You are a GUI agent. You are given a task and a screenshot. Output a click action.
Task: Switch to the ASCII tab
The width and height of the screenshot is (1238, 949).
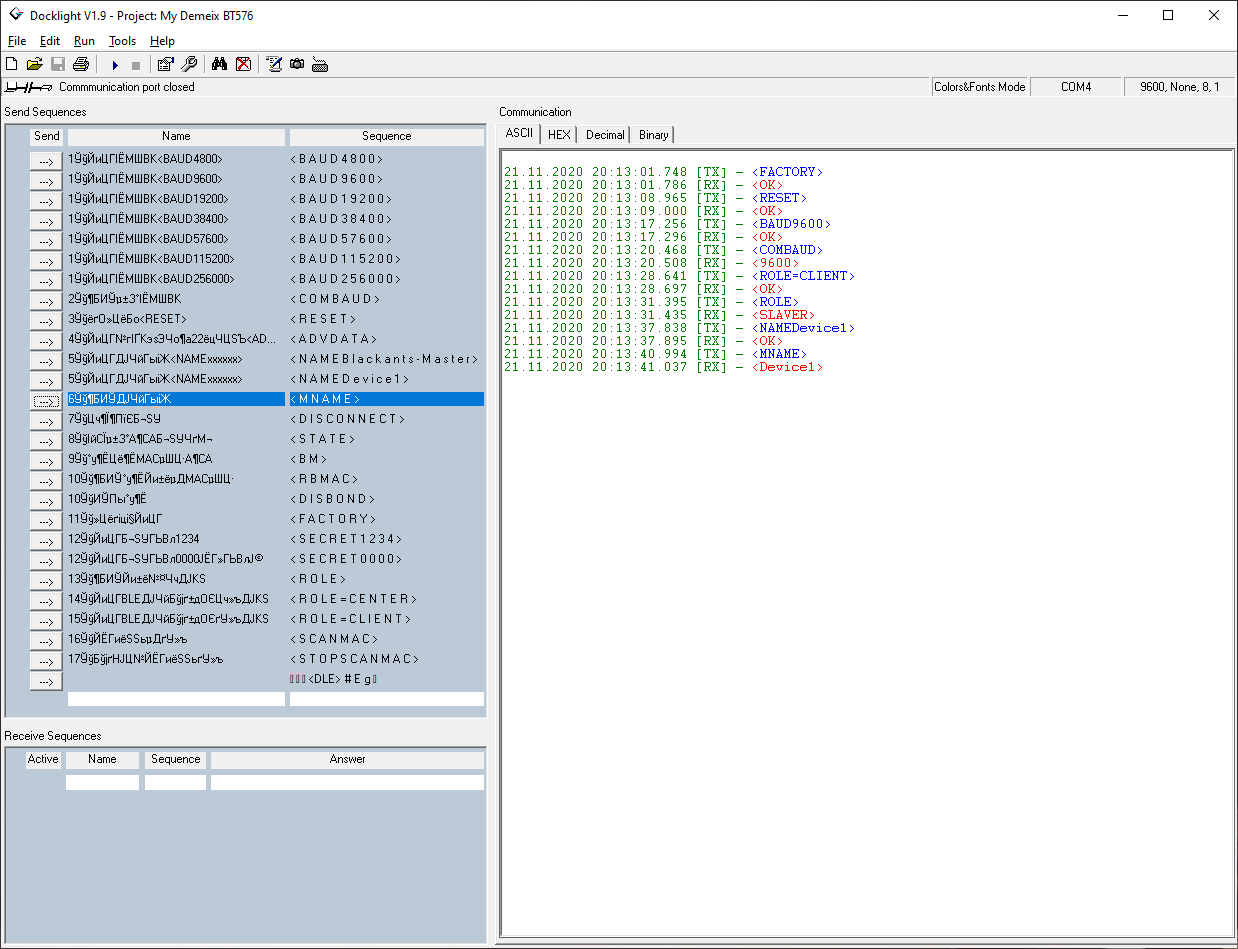point(519,133)
